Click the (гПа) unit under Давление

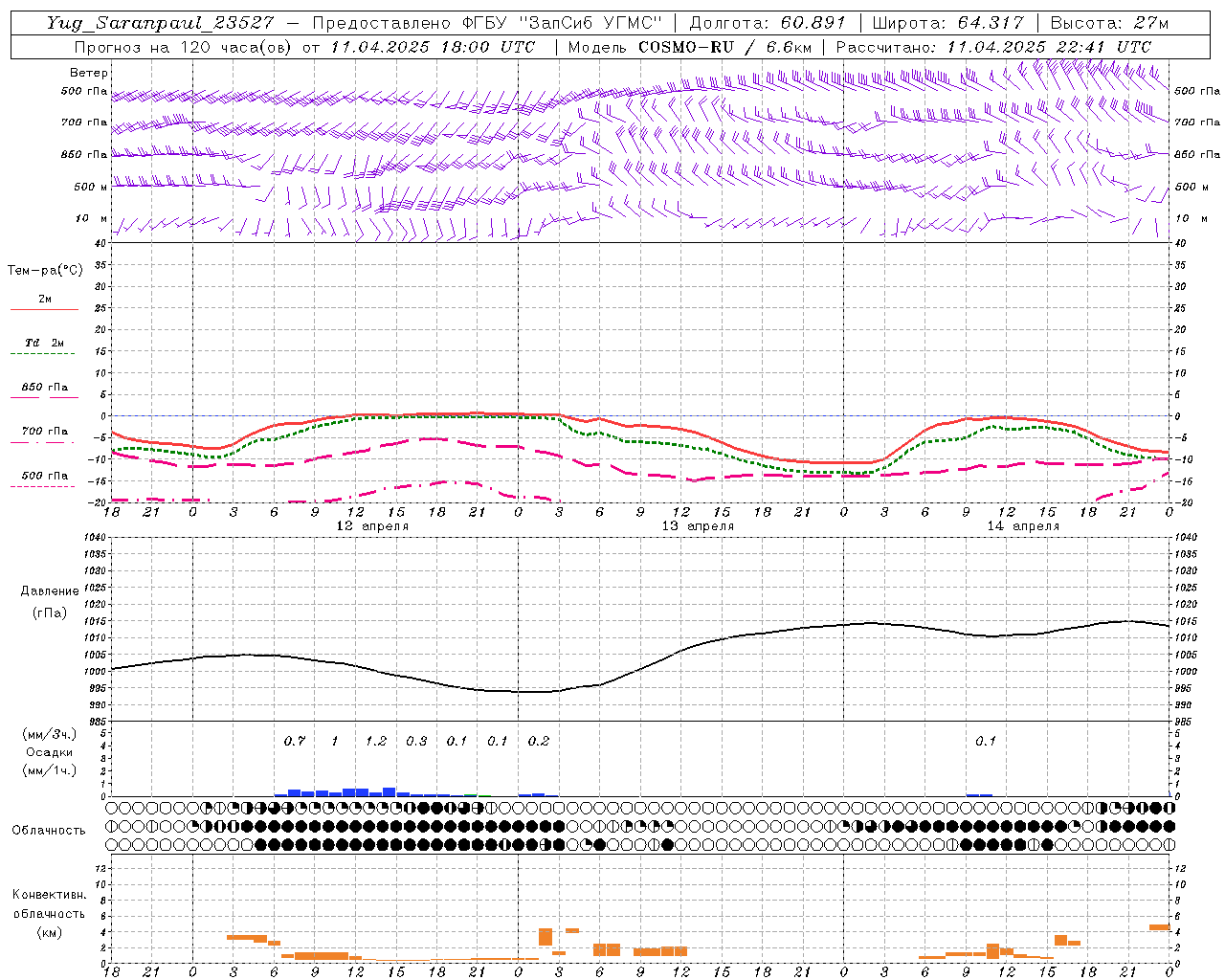tap(50, 612)
